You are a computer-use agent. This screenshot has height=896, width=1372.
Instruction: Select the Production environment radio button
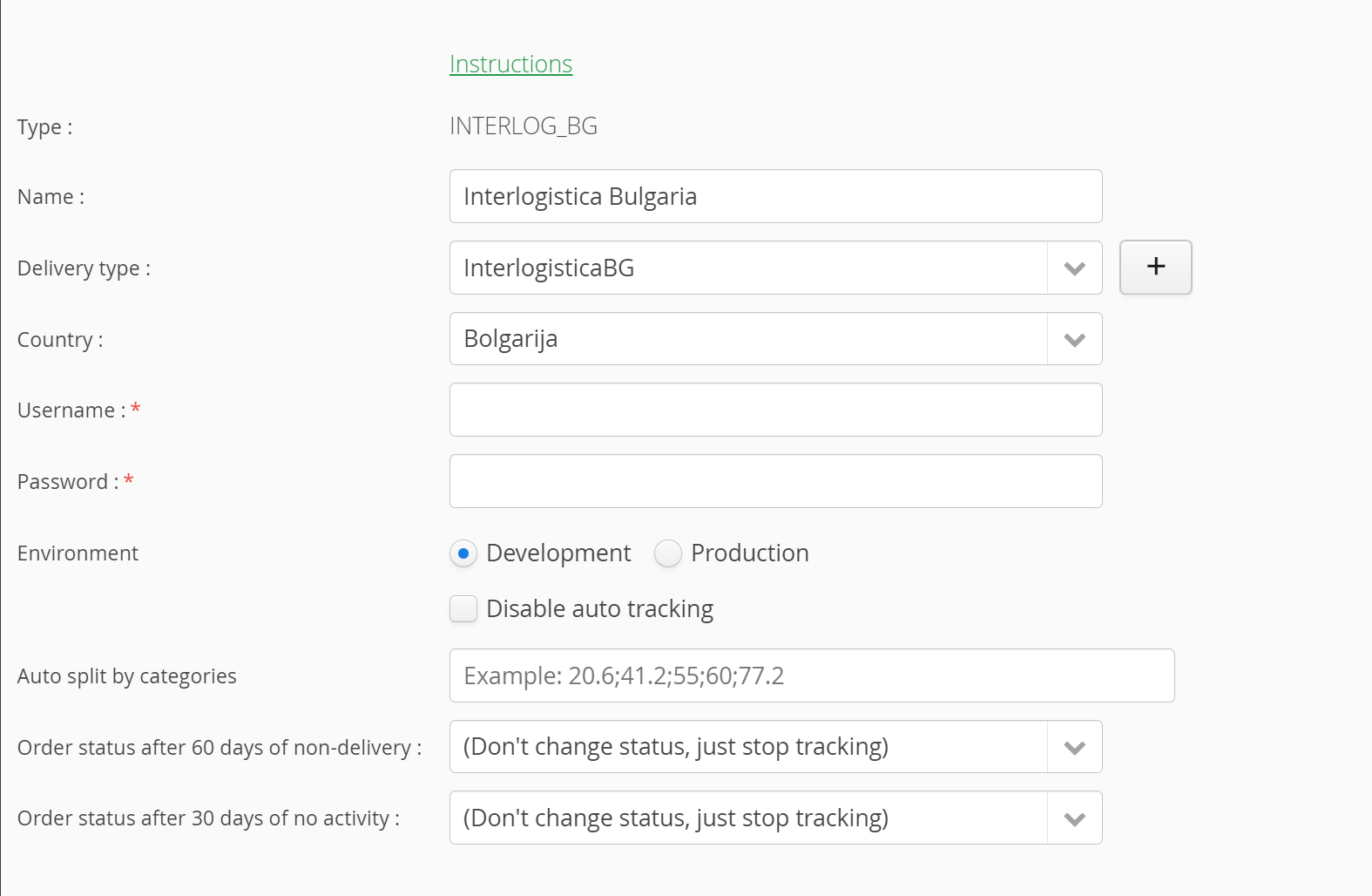pos(668,553)
